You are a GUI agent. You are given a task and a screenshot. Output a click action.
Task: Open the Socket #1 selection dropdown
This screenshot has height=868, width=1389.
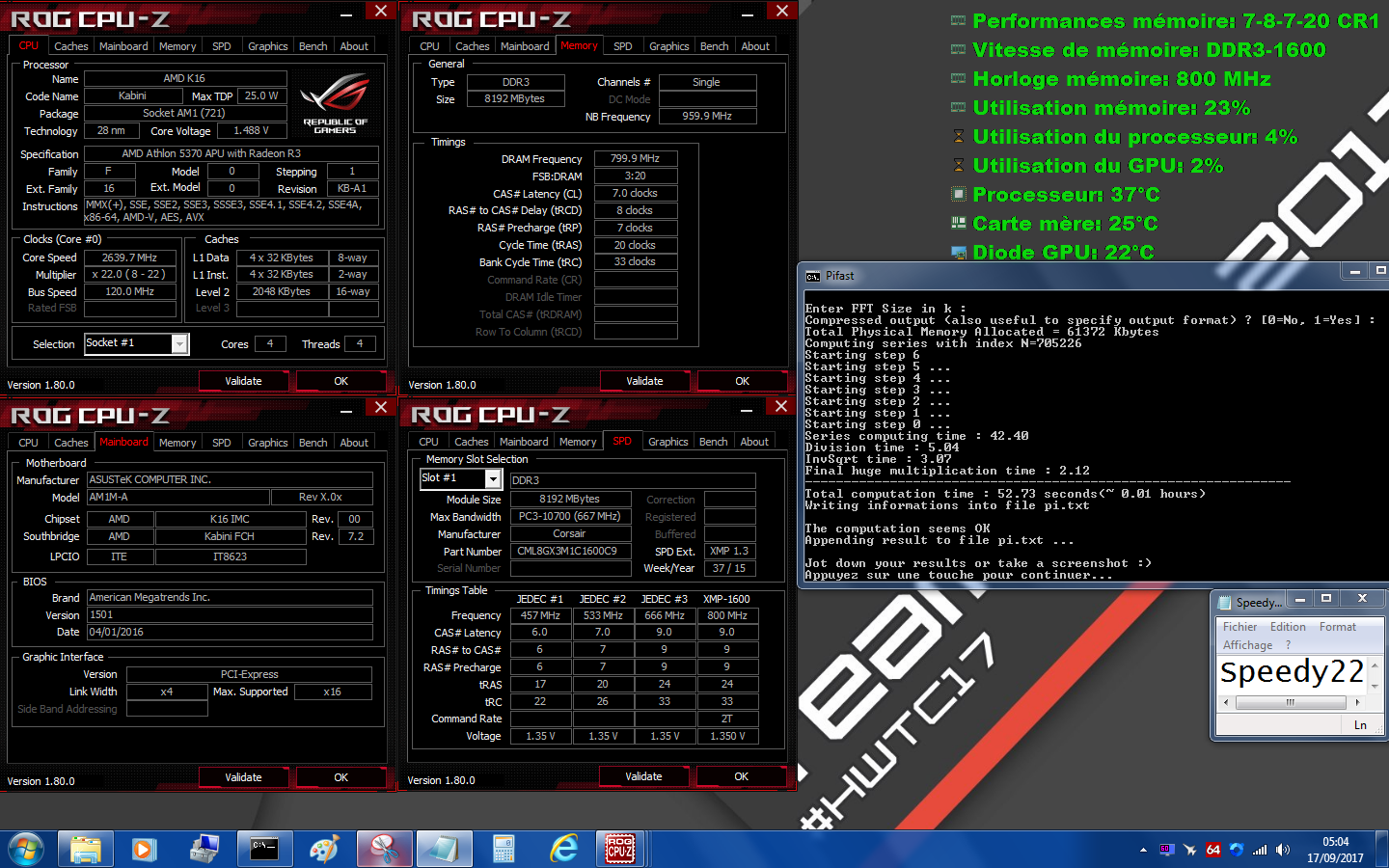(179, 343)
